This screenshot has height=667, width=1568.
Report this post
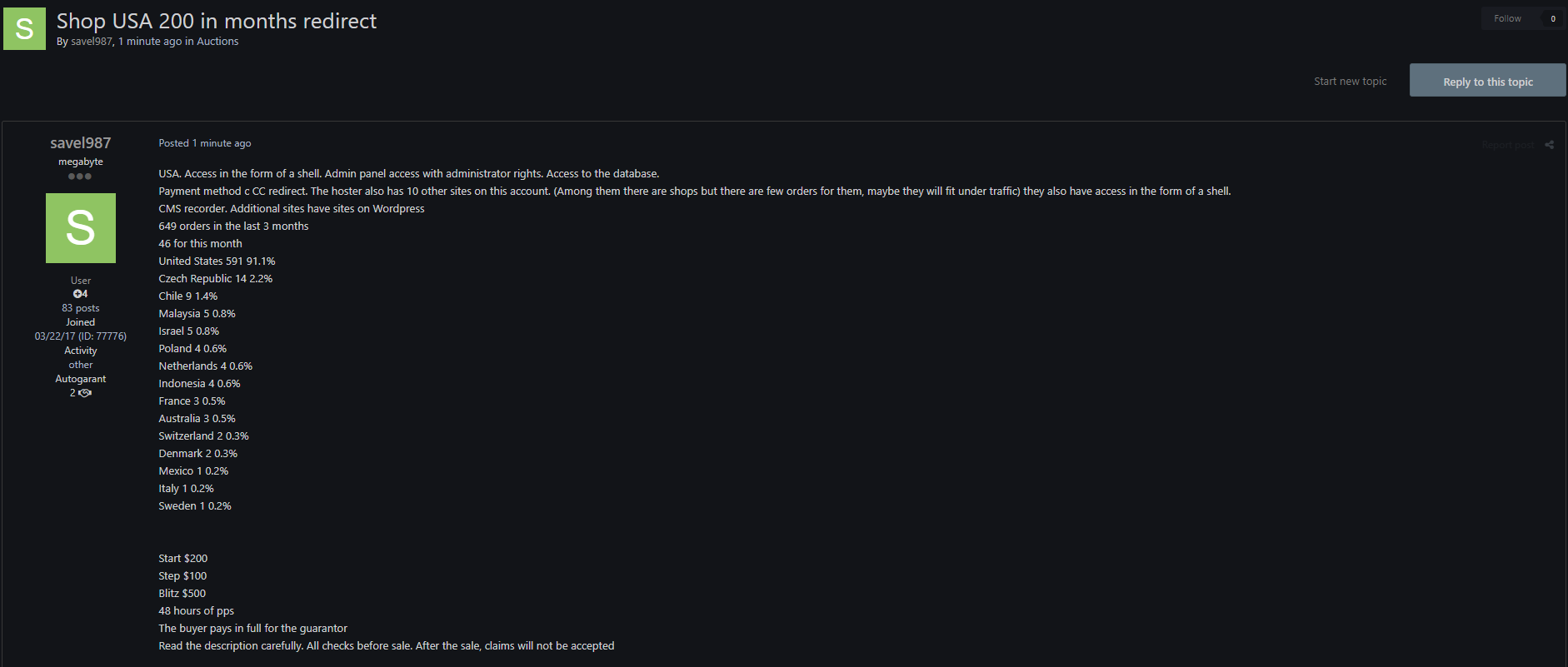[x=1507, y=145]
